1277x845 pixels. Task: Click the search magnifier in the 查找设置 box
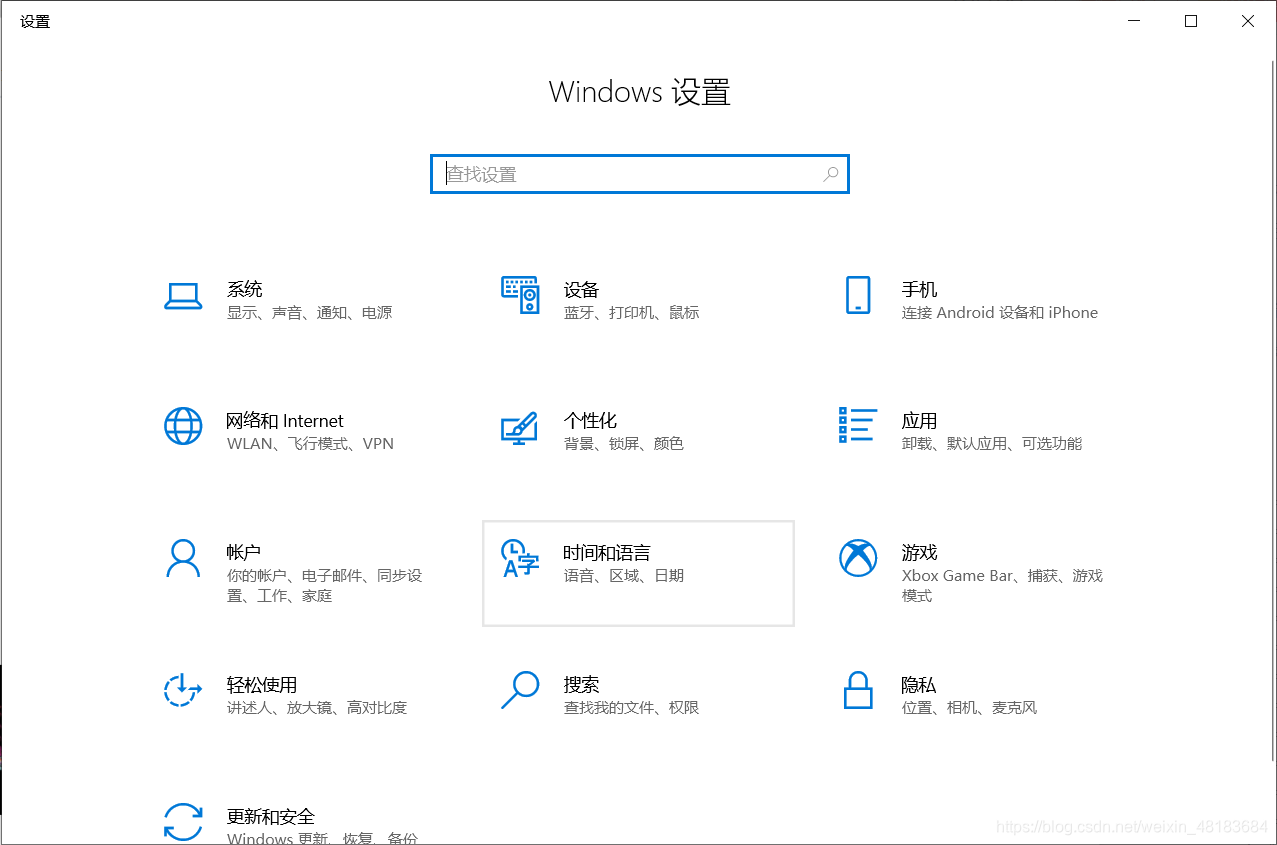coord(830,174)
